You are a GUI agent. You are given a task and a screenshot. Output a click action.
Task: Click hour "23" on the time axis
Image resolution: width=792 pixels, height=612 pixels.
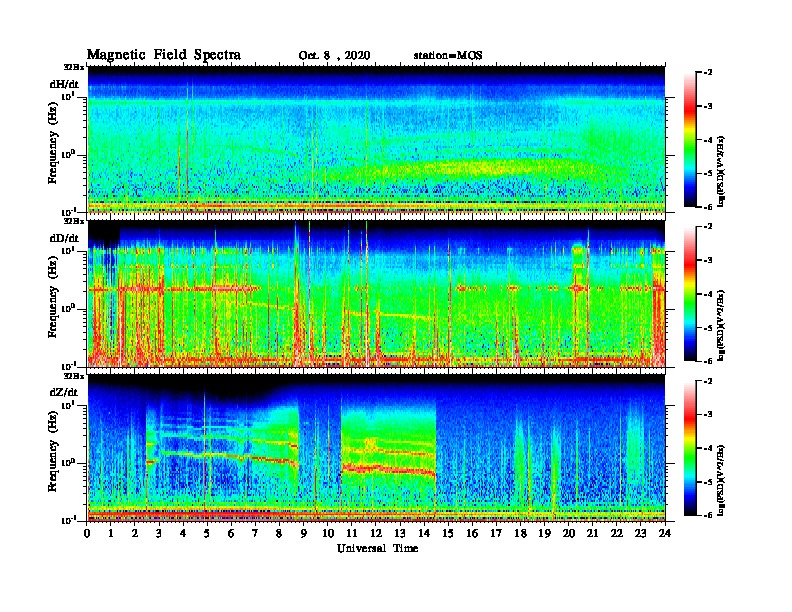point(641,533)
